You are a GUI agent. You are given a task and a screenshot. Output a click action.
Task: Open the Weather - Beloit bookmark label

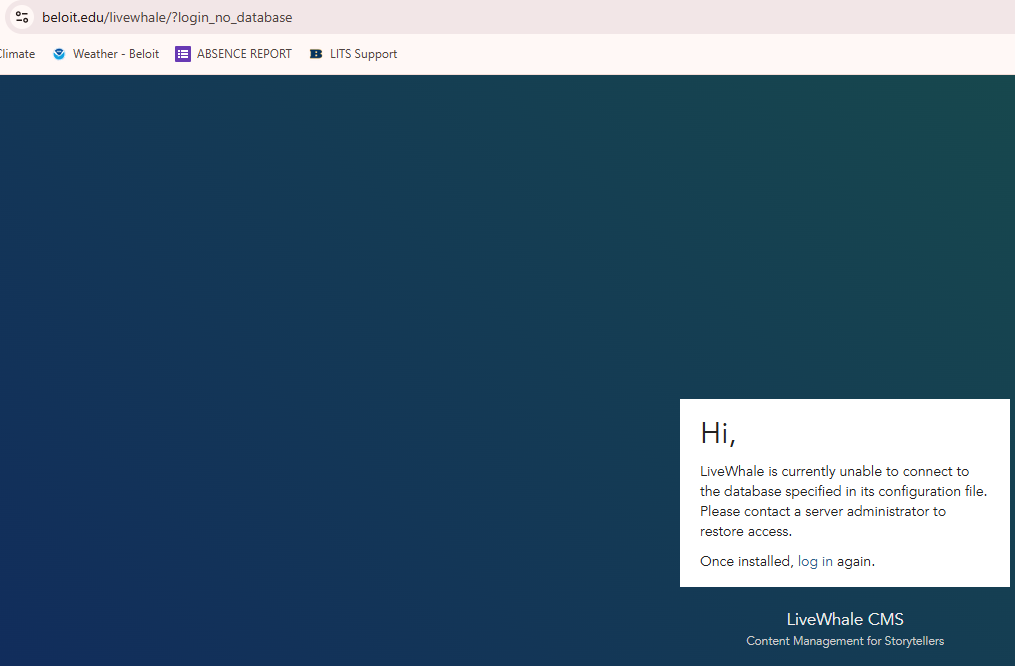[x=115, y=54]
